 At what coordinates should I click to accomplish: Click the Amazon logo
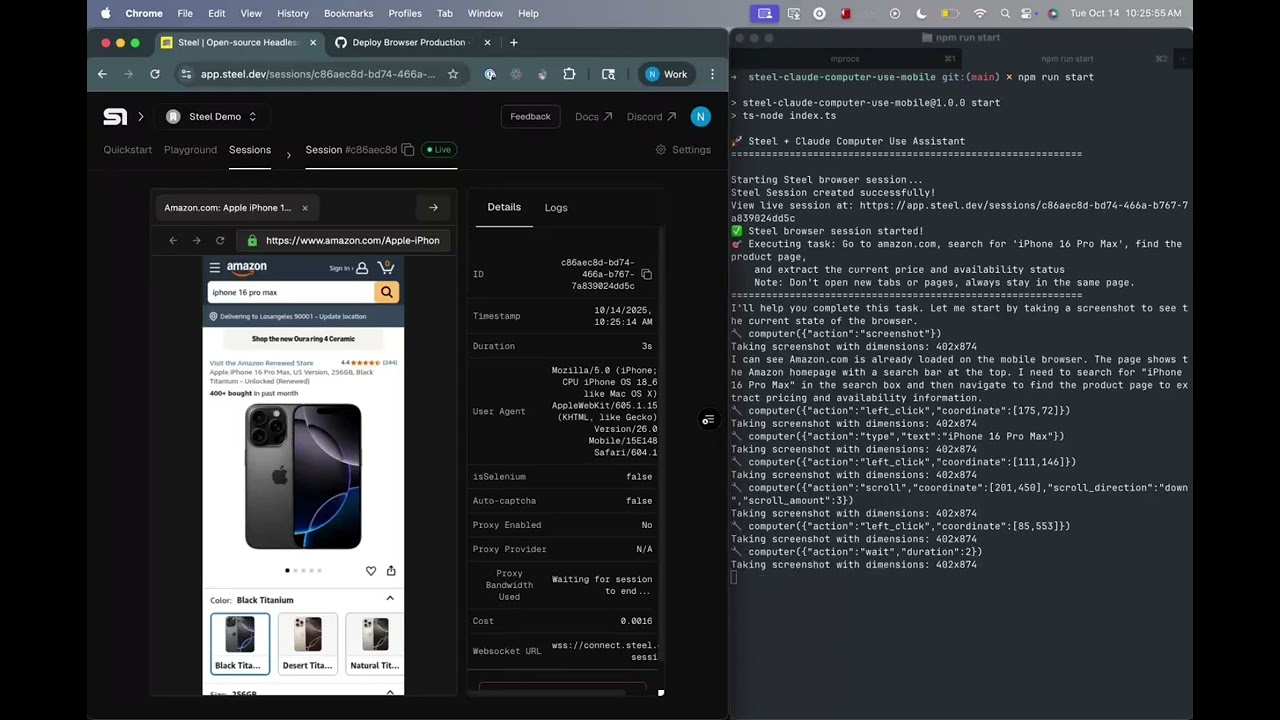pyautogui.click(x=246, y=267)
